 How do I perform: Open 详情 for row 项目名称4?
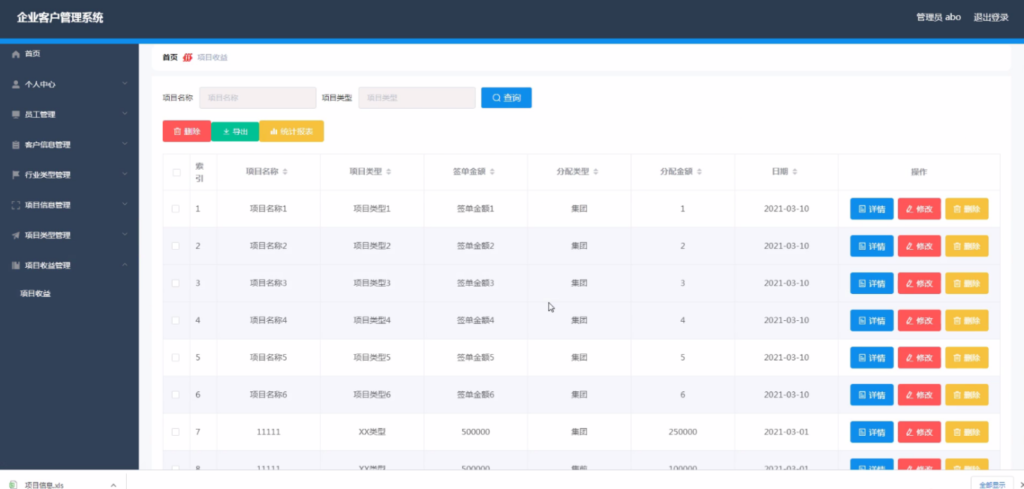coord(872,321)
